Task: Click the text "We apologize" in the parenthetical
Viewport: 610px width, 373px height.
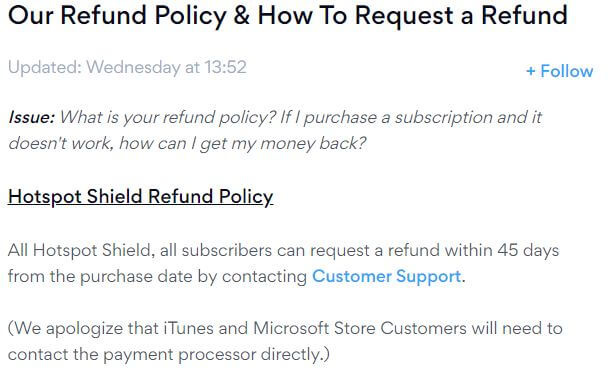Action: click(69, 329)
